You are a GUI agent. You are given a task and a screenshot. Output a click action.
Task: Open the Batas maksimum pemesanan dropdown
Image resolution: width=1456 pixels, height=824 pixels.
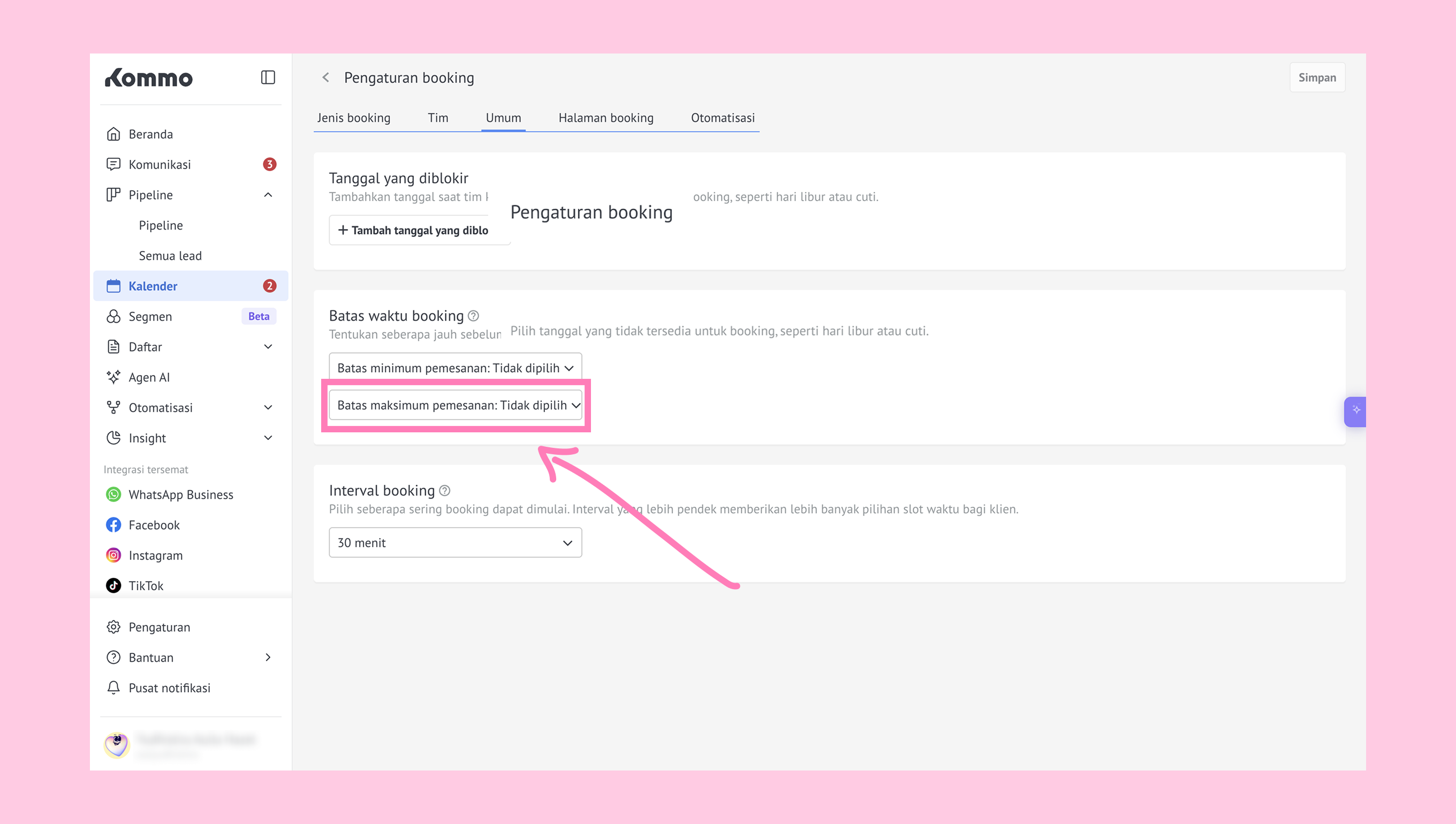click(455, 405)
